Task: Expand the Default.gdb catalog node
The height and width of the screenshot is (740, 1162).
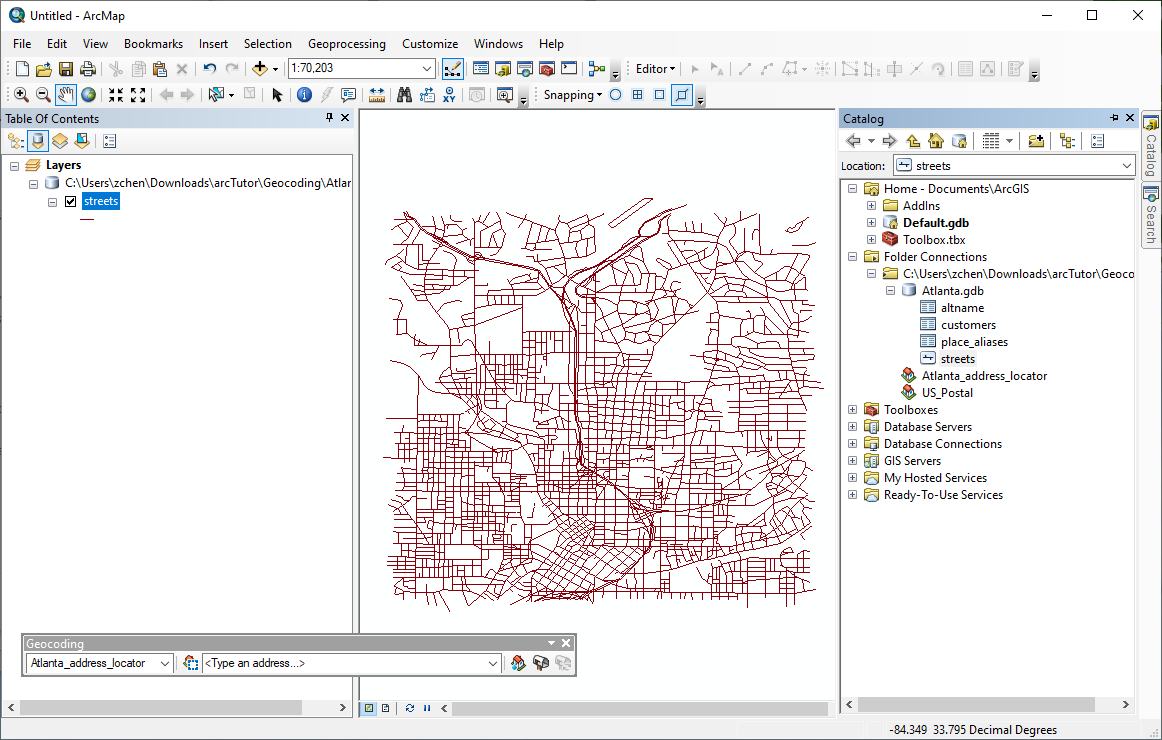Action: (872, 222)
